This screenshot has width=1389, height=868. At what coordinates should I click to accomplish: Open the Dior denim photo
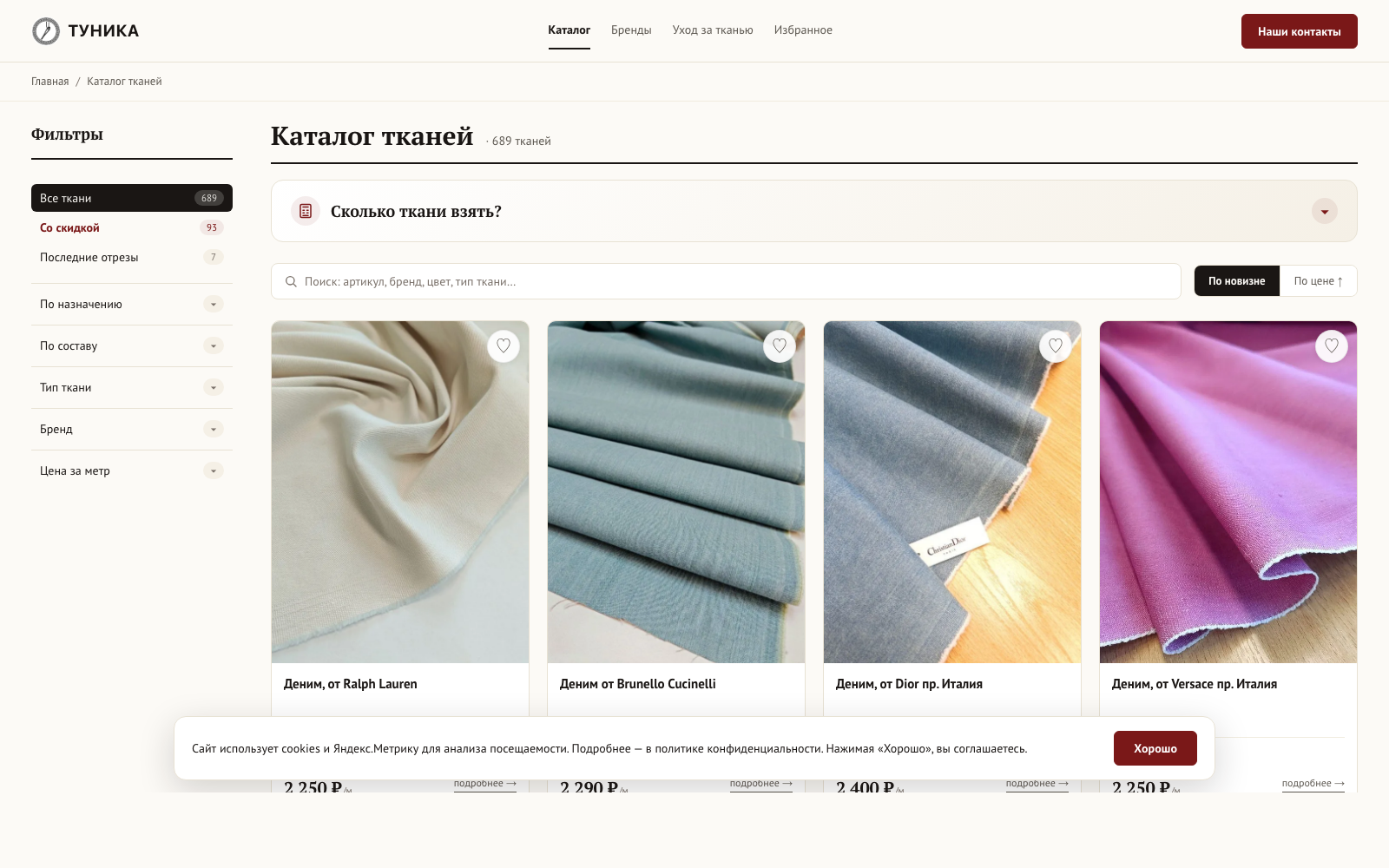(952, 492)
